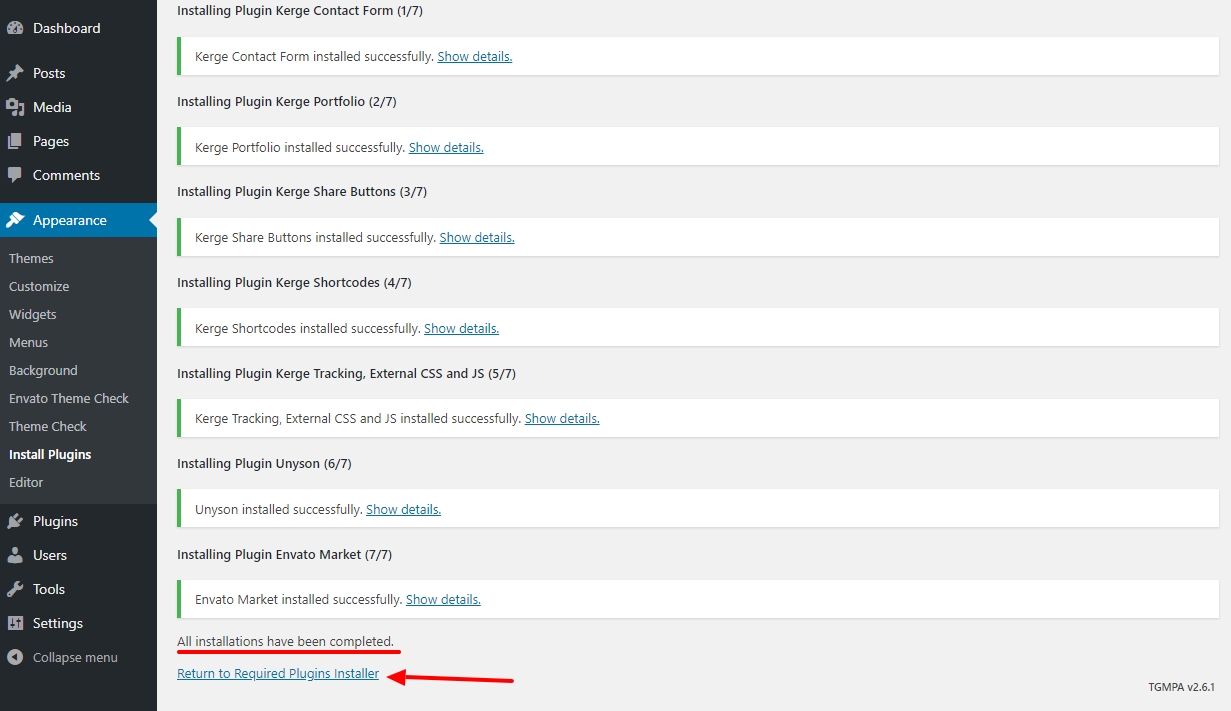Open Envato Theme Check submenu item
The width and height of the screenshot is (1231, 711).
(69, 398)
